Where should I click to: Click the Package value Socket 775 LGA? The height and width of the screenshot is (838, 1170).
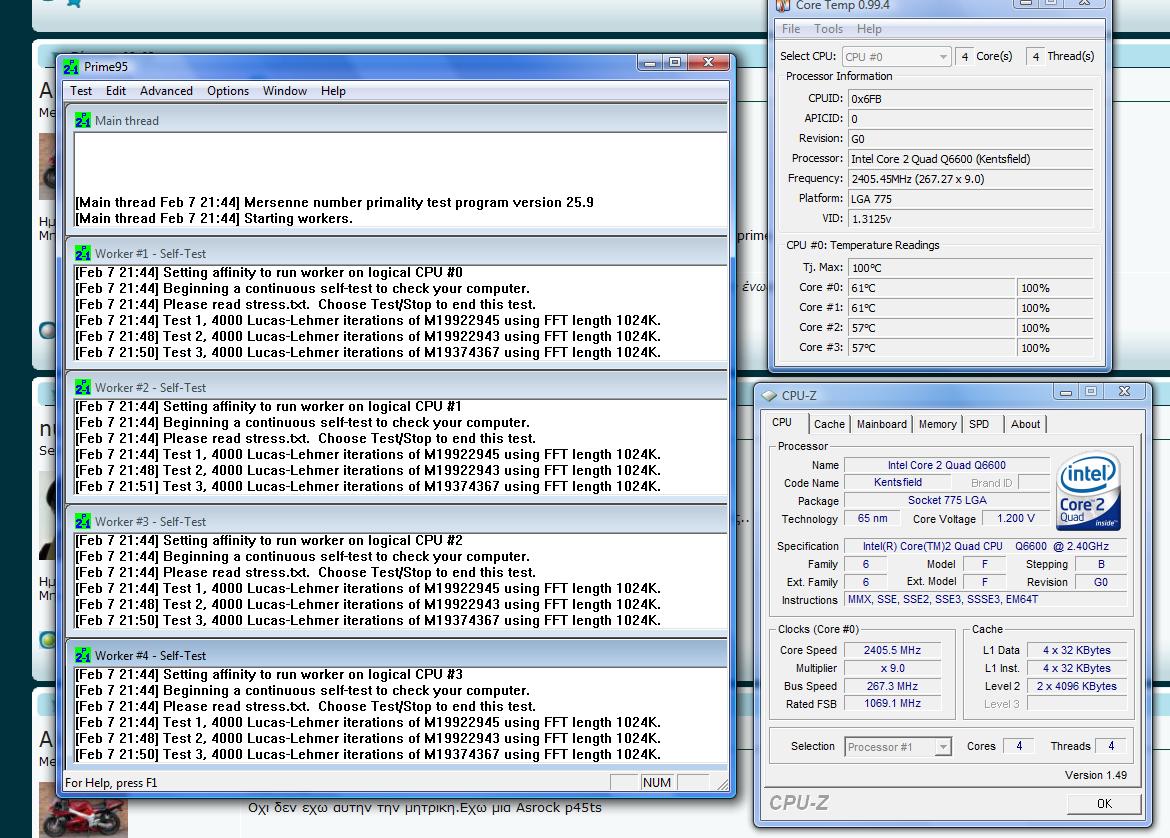(x=946, y=501)
